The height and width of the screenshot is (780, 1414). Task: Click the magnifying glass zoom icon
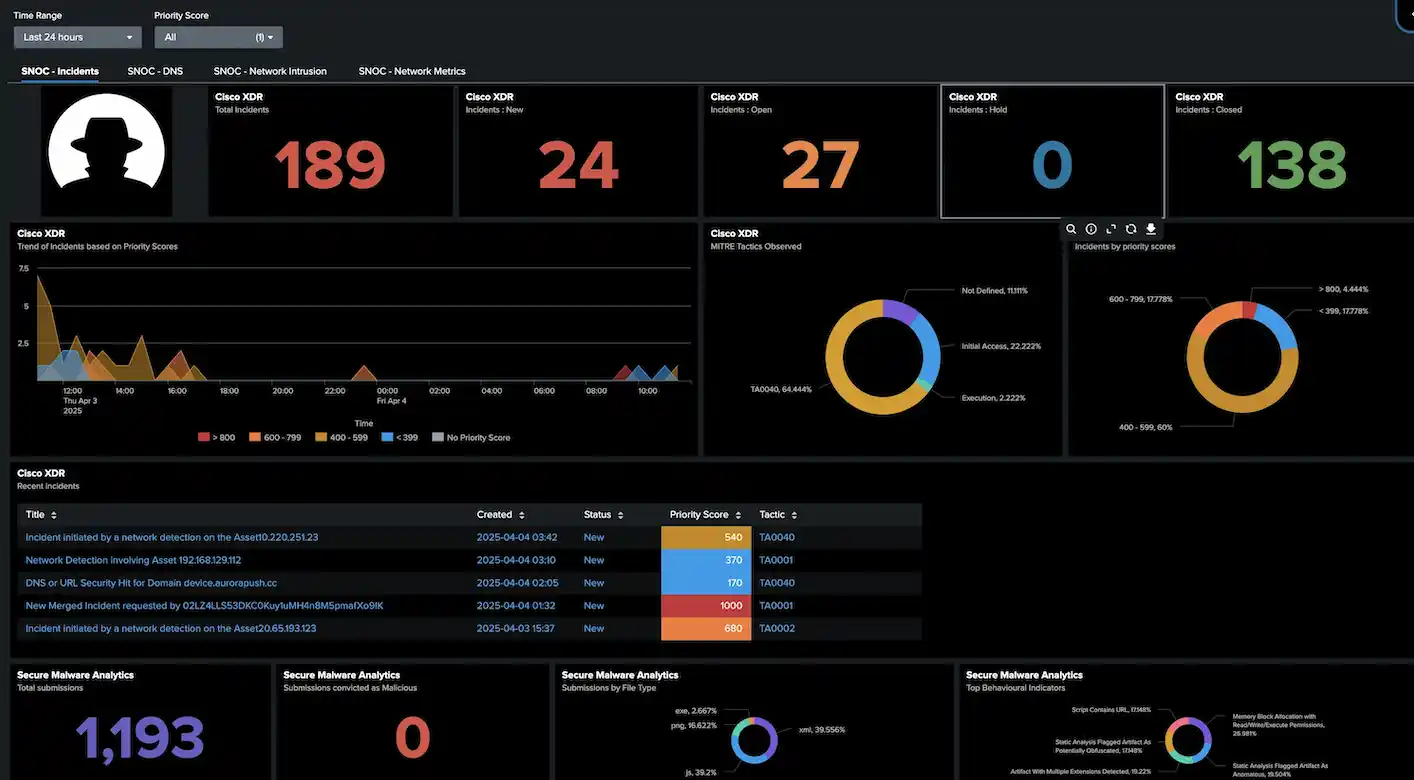pyautogui.click(x=1071, y=229)
